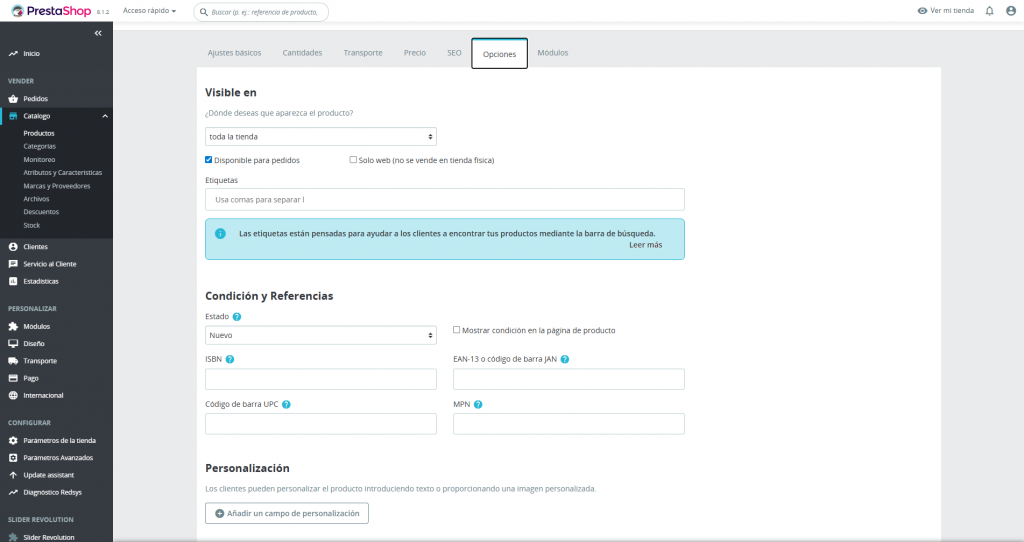Switch to the SEO tab

tap(455, 53)
